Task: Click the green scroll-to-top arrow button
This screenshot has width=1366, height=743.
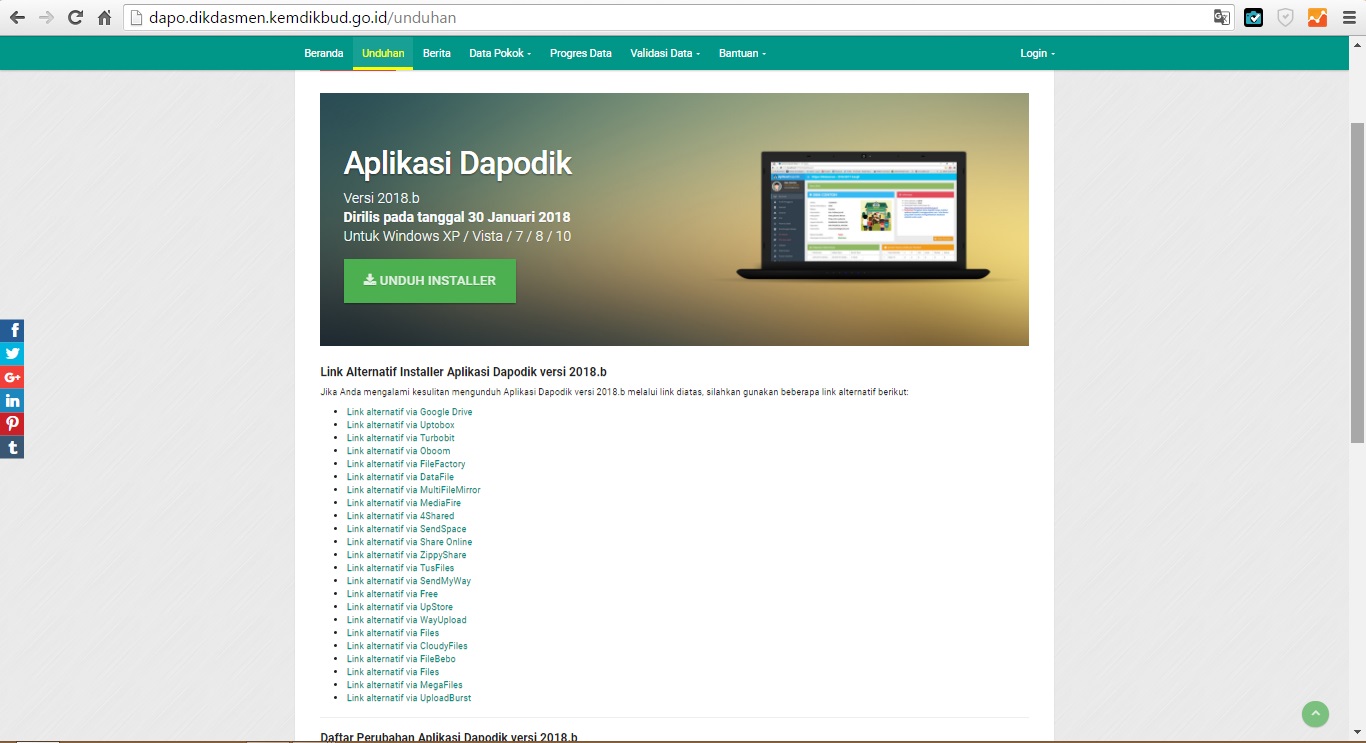Action: (x=1314, y=714)
